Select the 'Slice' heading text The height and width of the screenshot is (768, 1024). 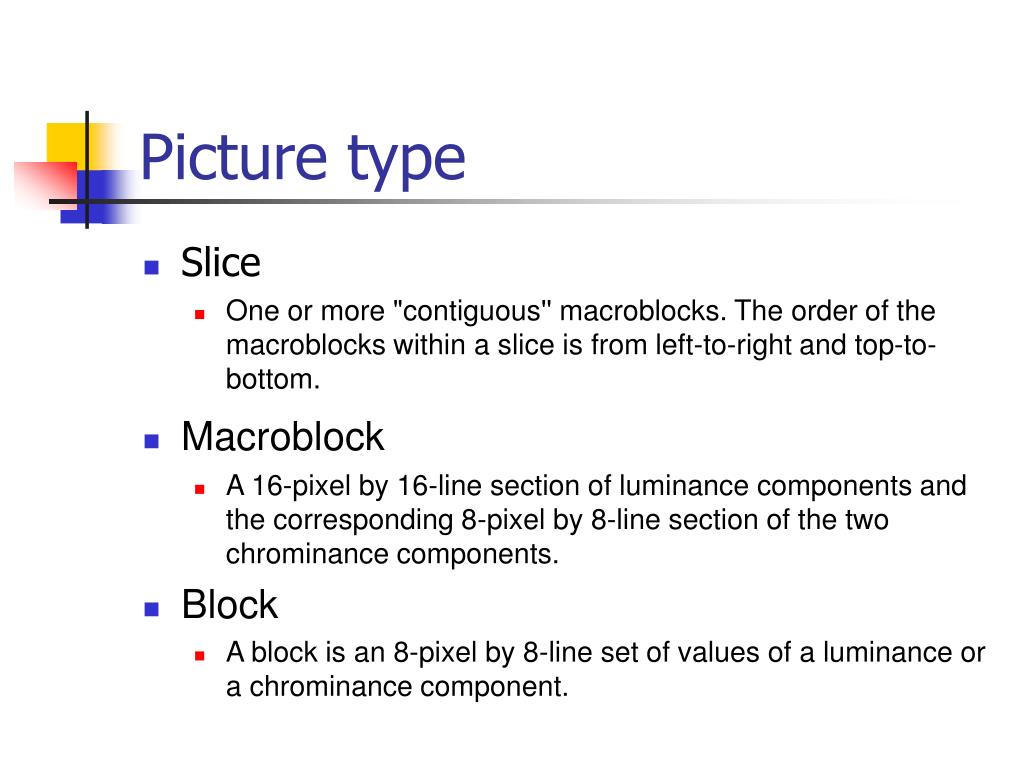(x=221, y=263)
